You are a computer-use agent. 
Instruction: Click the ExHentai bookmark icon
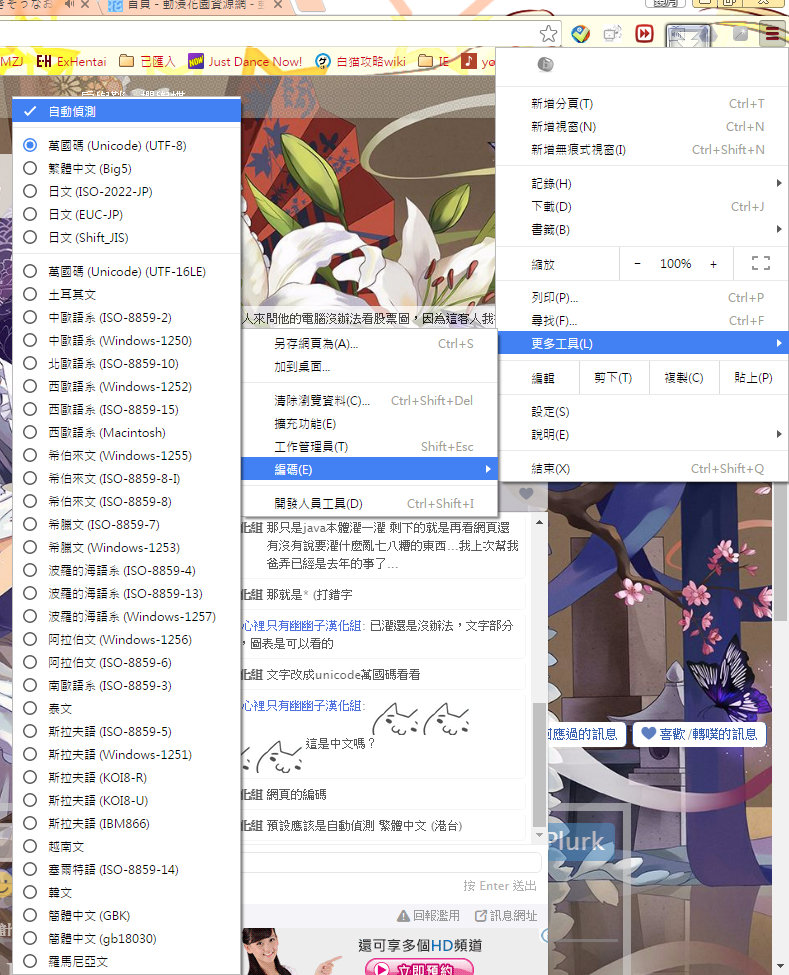coord(44,62)
